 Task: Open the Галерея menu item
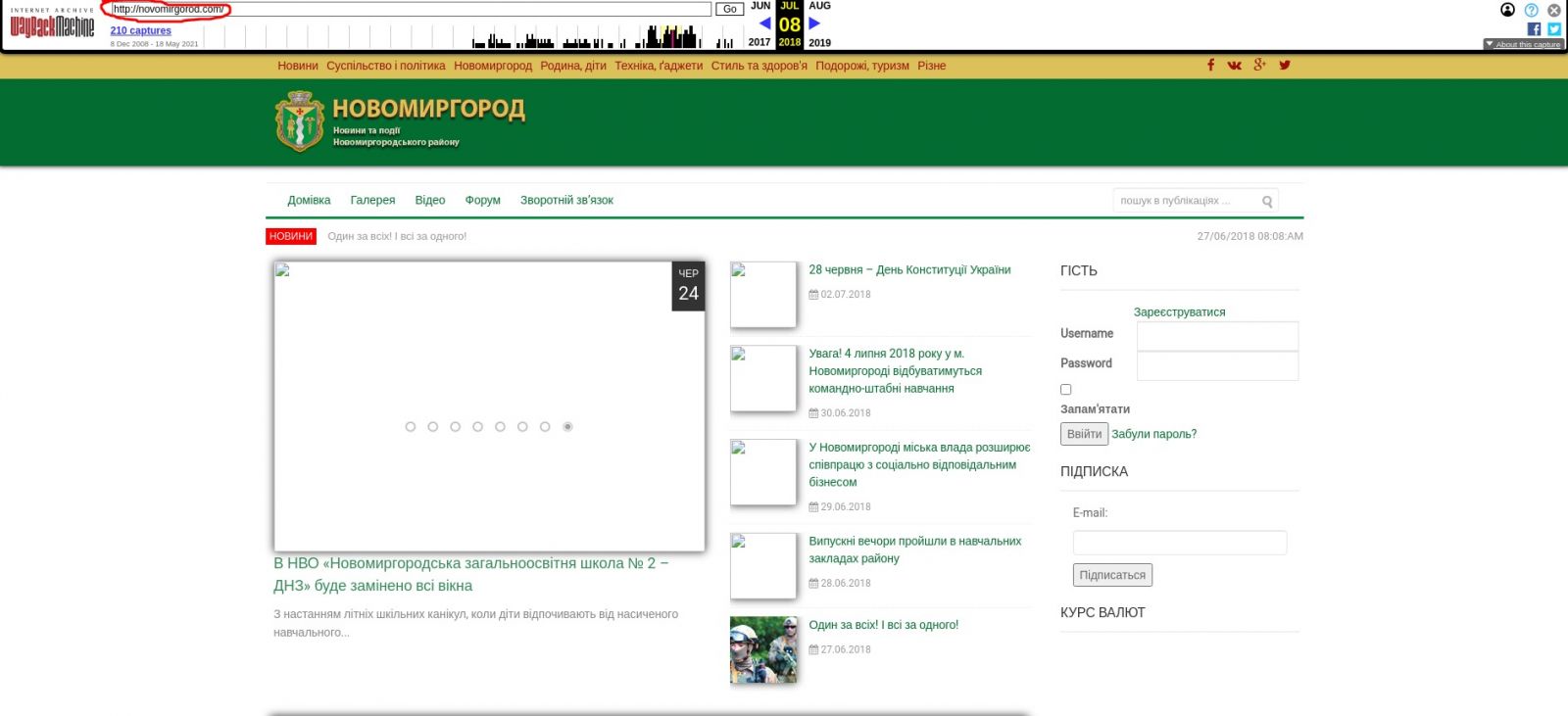coord(372,201)
